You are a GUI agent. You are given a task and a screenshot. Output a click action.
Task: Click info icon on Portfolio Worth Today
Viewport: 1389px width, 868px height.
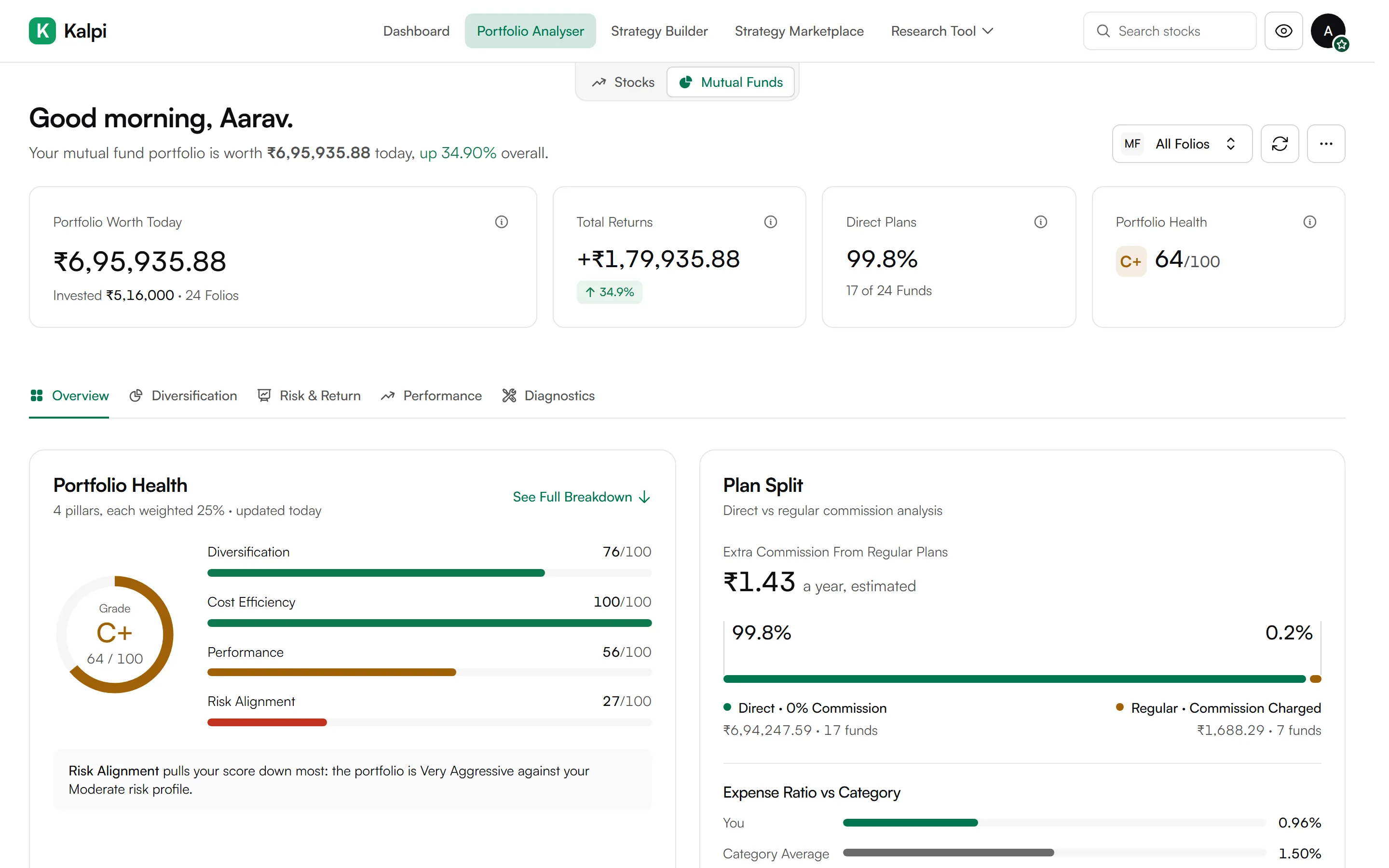[x=501, y=222]
